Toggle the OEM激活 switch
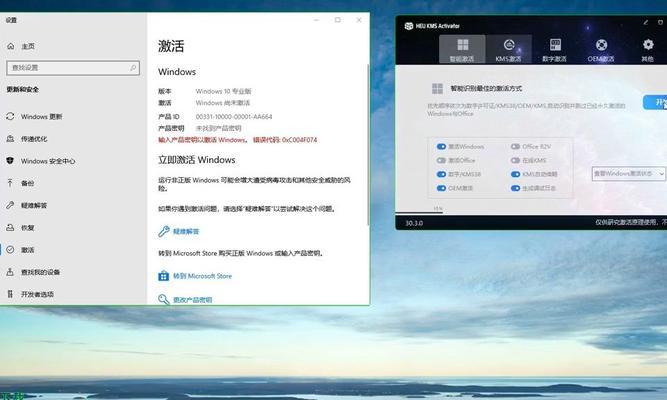Screen dimensions: 667x400 441,188
